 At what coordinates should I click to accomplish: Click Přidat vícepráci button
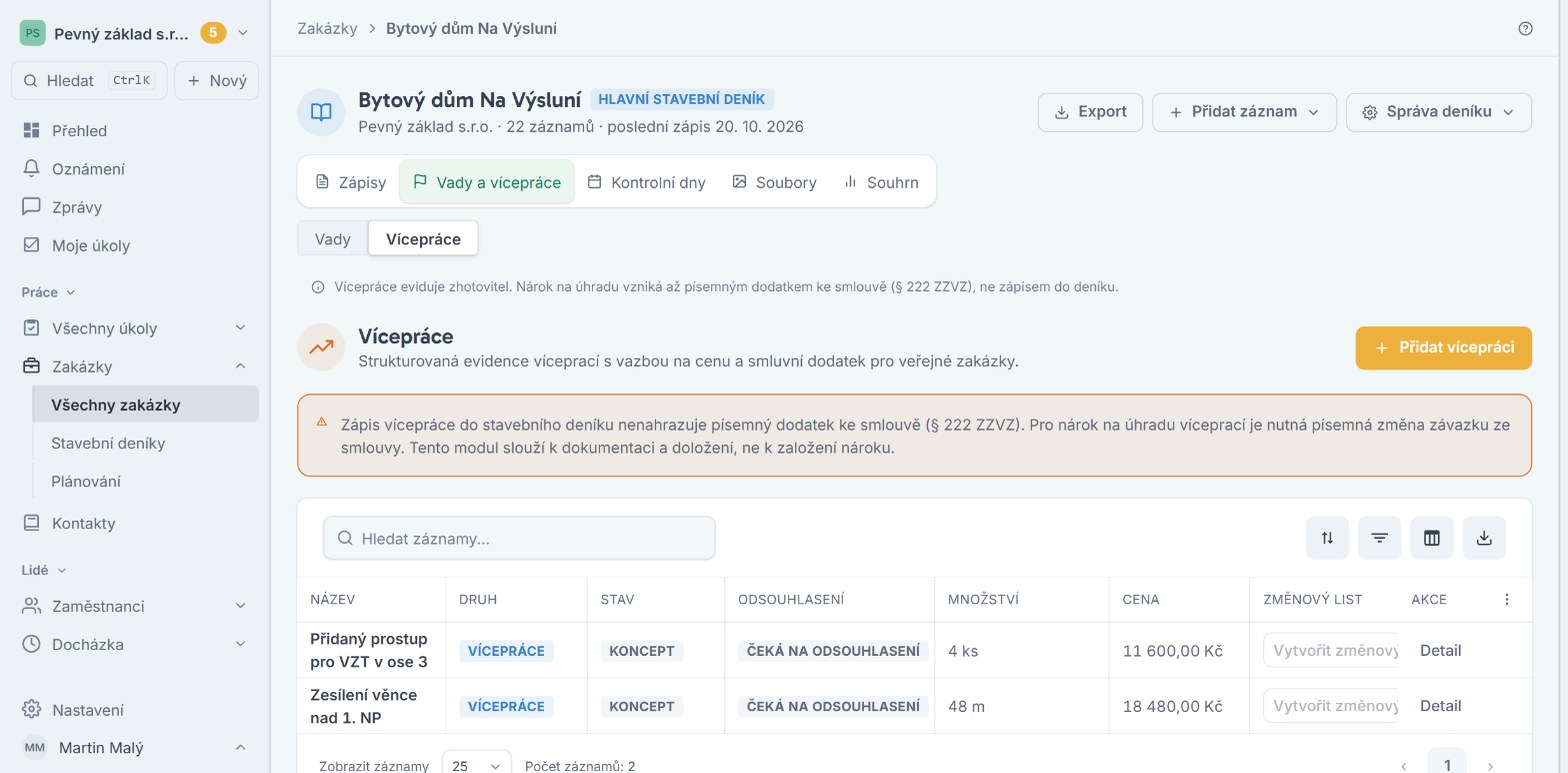coord(1443,348)
